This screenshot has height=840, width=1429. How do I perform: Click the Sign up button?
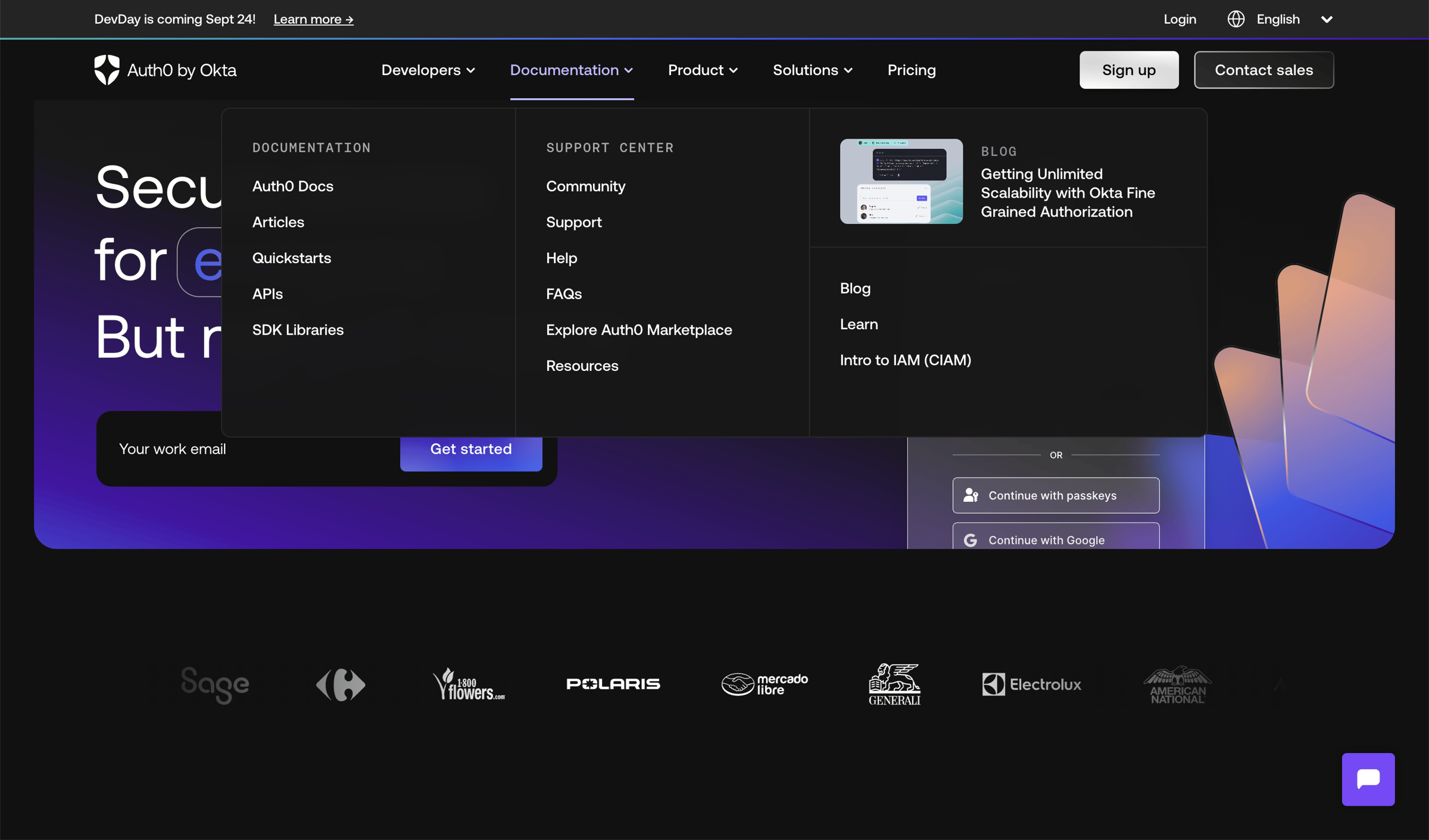[1129, 70]
